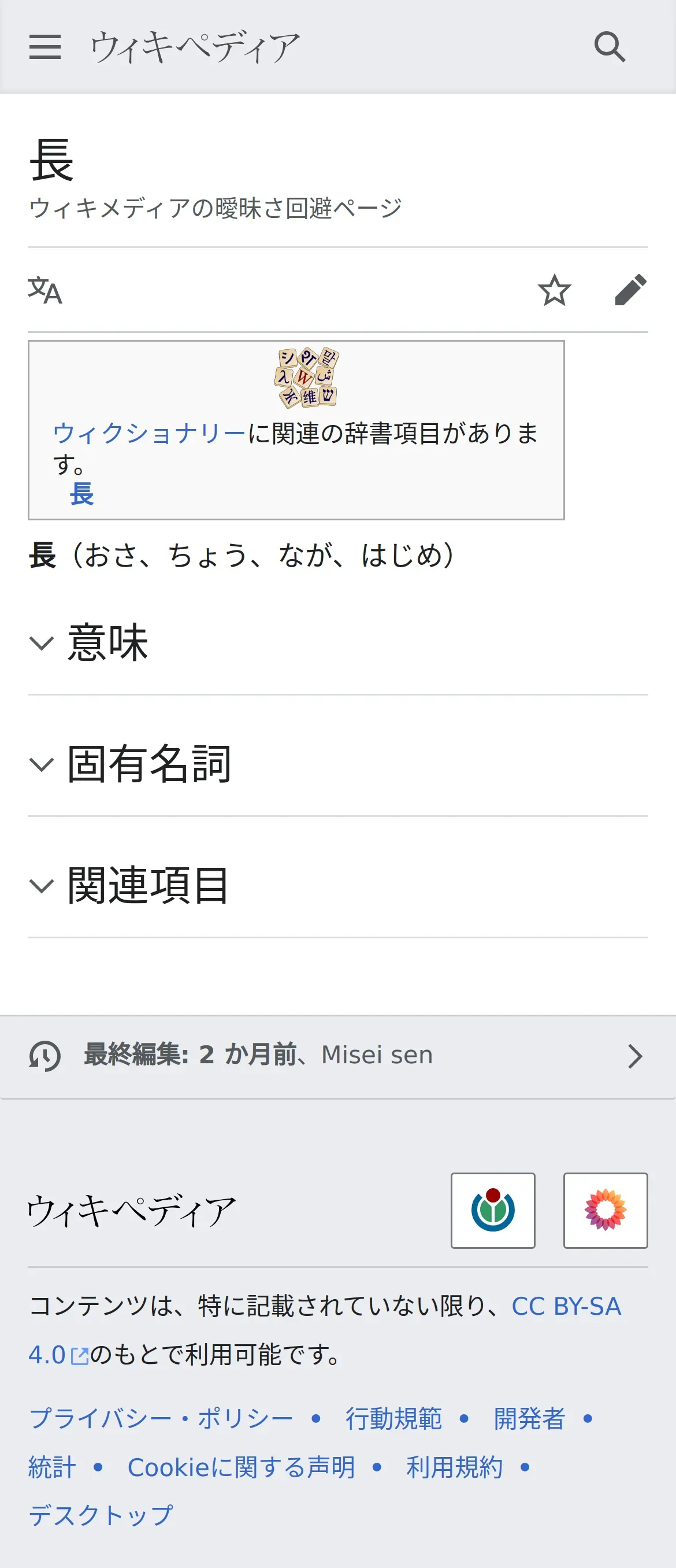Expand the 関連項目 section
This screenshot has width=676, height=1568.
pos(148,886)
